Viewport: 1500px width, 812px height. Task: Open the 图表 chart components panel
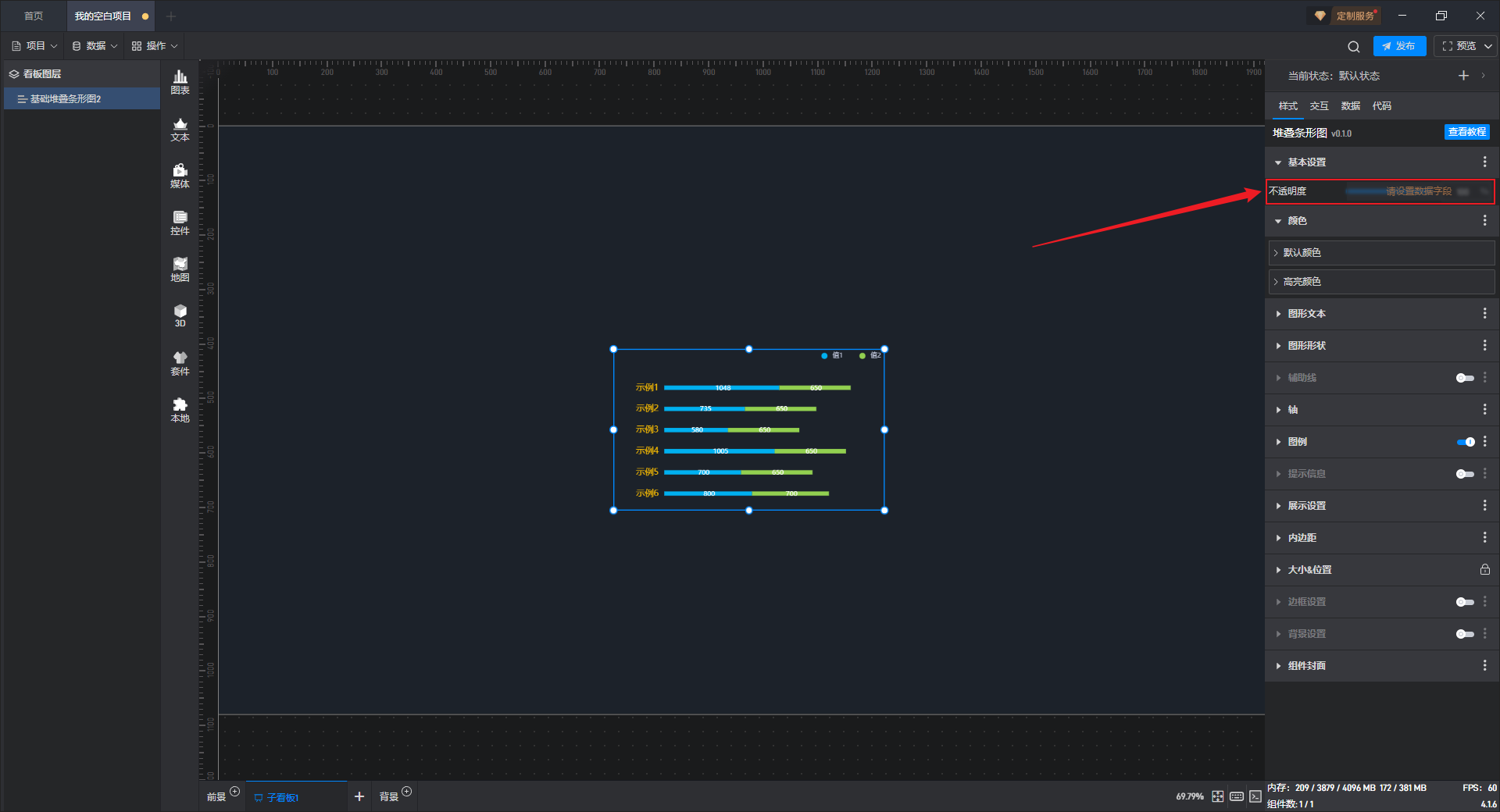coord(180,82)
